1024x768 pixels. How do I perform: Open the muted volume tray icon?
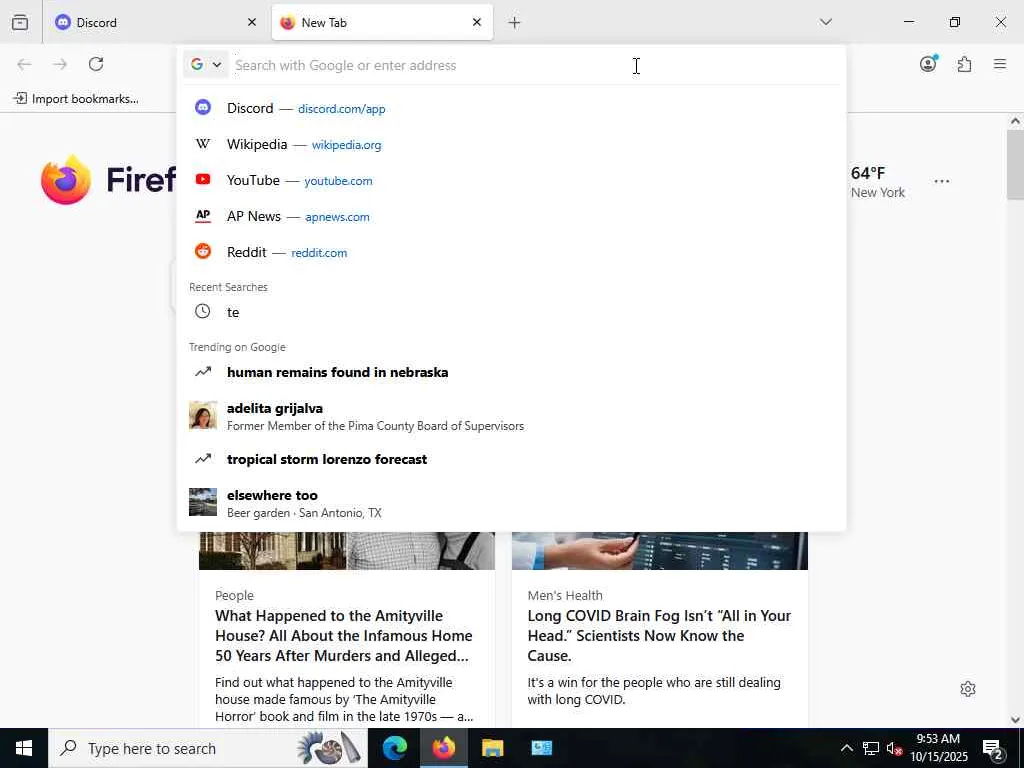(894, 748)
